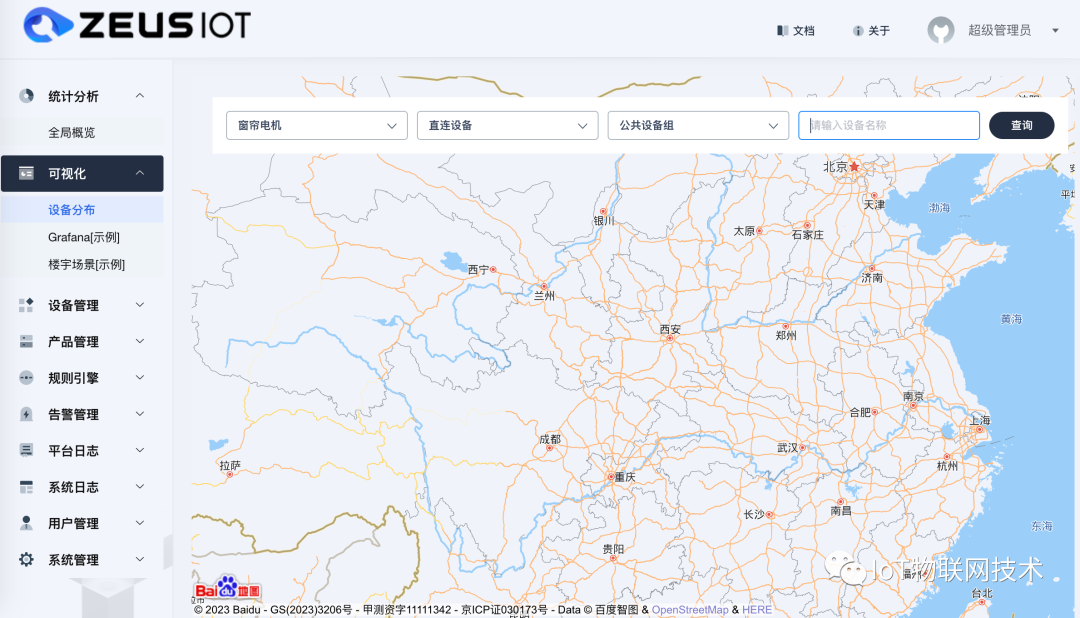Open the 楼宇场景[示例] menu item
Screen dimensions: 1080x618
[87, 264]
